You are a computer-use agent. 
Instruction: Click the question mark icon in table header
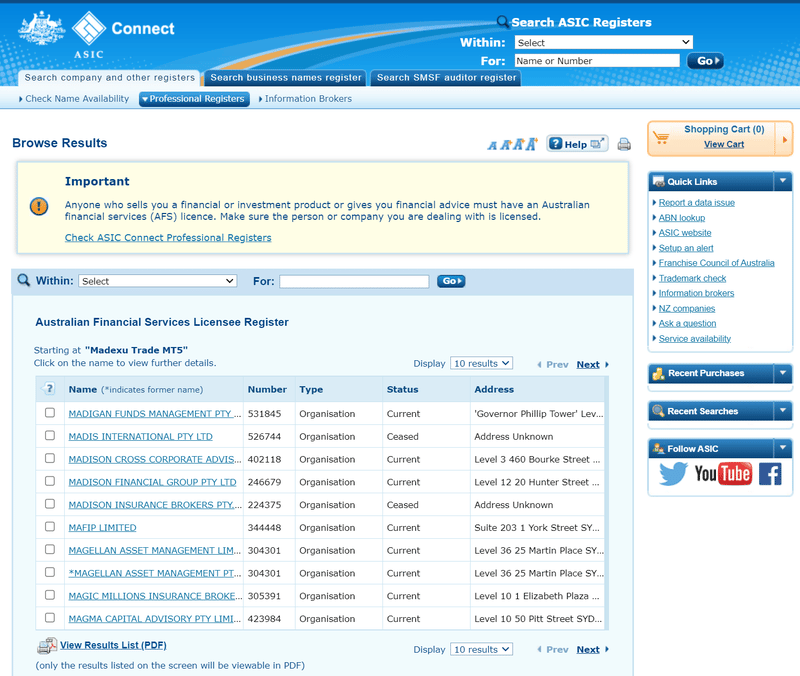click(49, 389)
